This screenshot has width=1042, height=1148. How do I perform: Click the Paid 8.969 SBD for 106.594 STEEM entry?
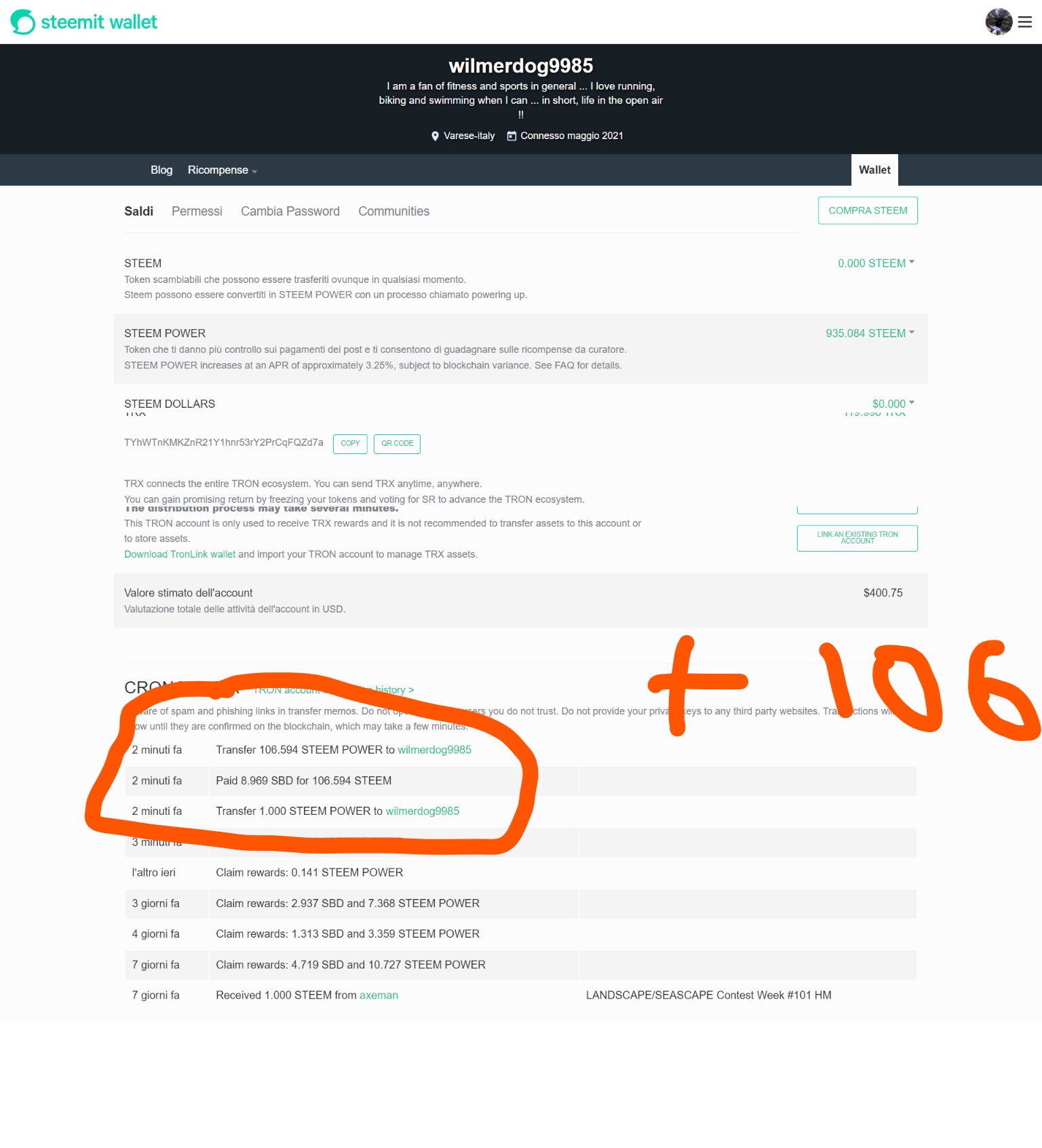tap(304, 780)
